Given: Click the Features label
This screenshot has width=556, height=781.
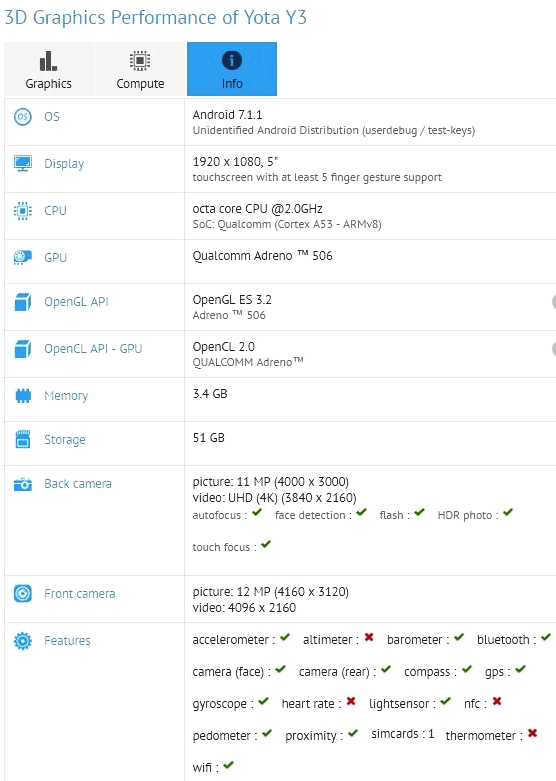Looking at the screenshot, I should coord(67,641).
